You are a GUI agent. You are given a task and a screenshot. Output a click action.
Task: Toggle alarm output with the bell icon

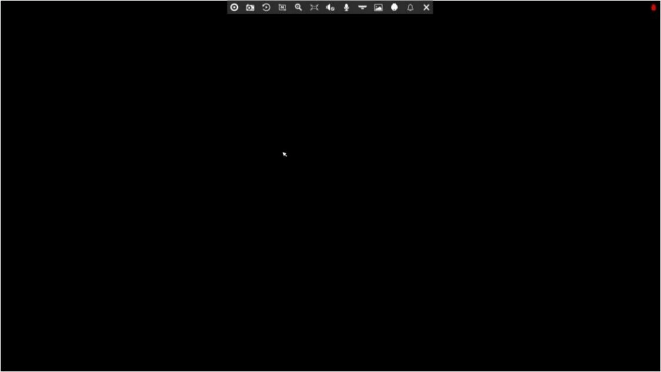(x=410, y=8)
